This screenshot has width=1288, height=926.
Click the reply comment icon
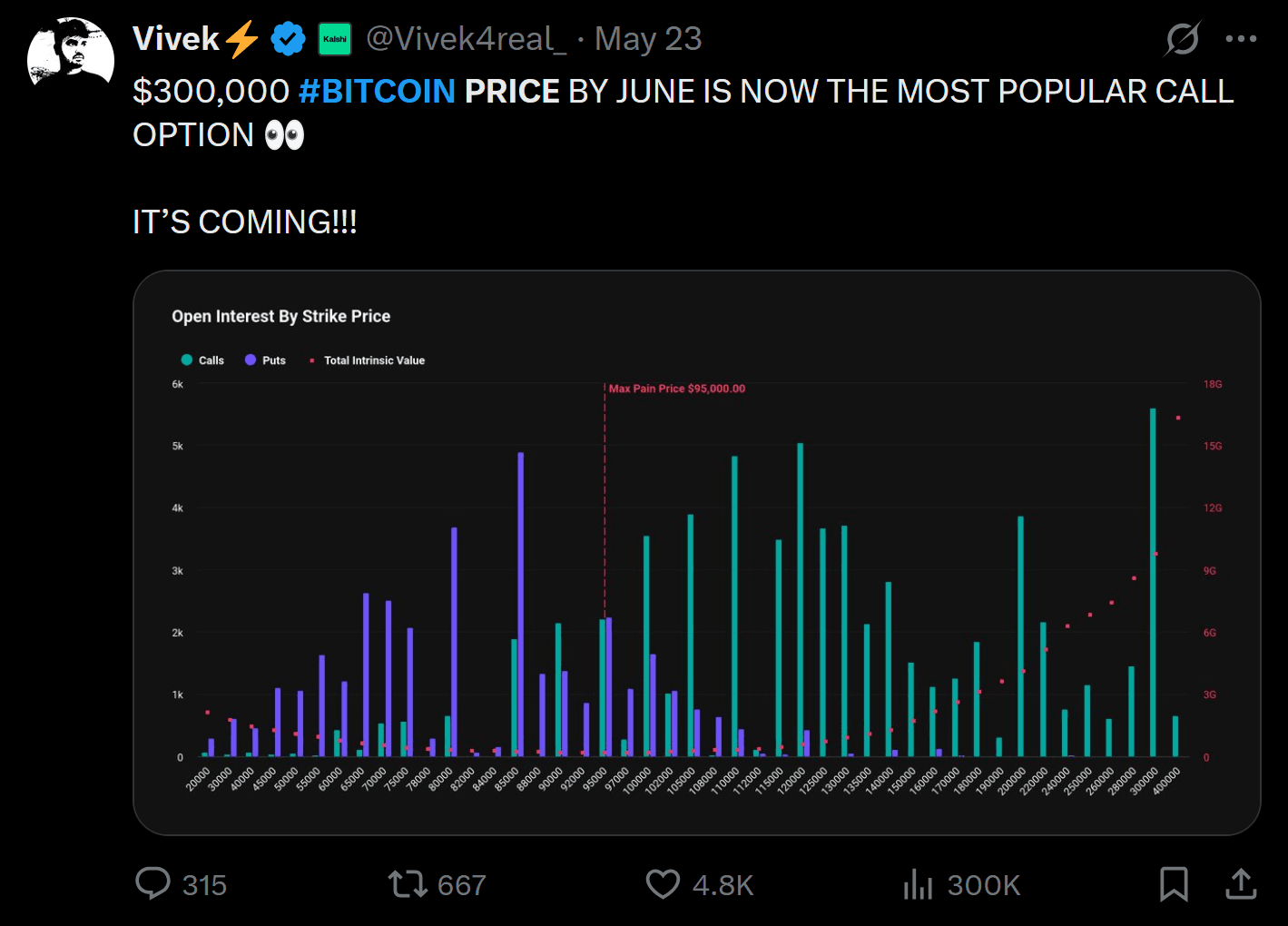pos(152,883)
